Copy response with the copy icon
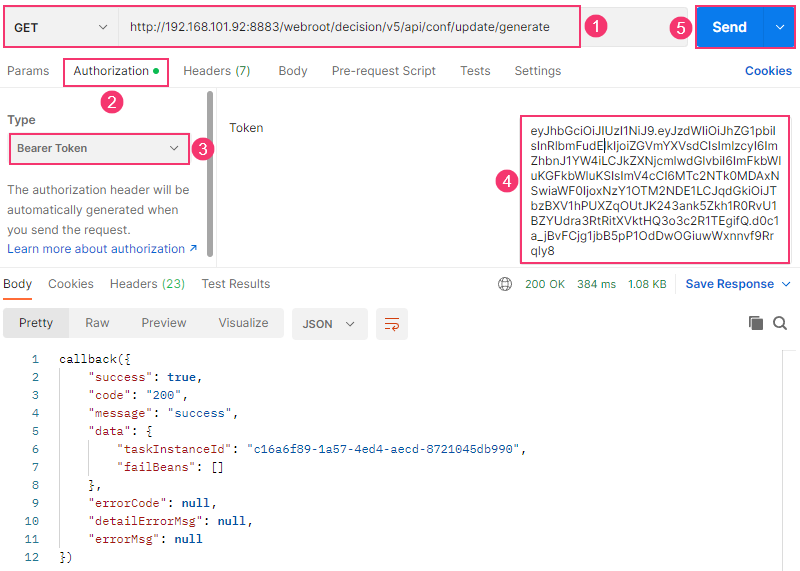This screenshot has height=571, width=800. coord(756,323)
